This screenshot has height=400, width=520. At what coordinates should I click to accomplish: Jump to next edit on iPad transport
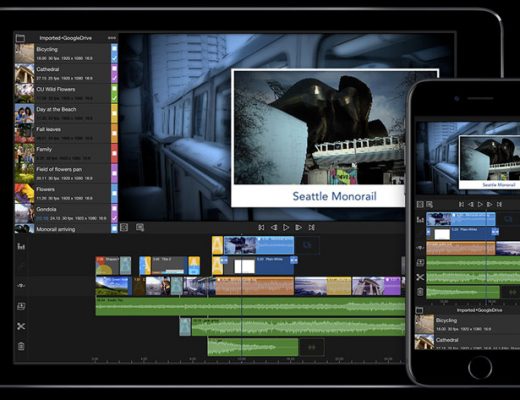click(311, 227)
